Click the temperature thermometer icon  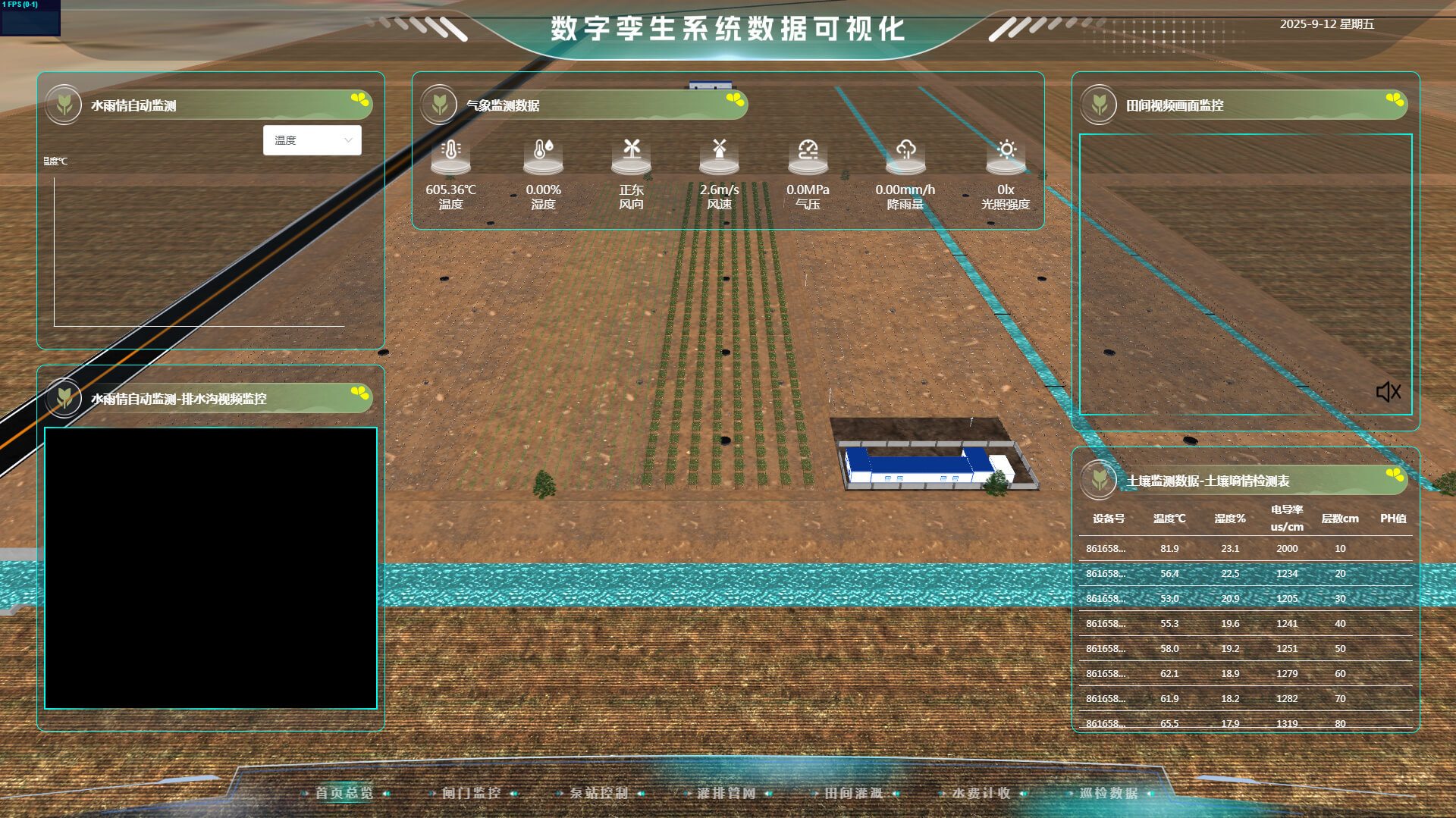pyautogui.click(x=450, y=150)
